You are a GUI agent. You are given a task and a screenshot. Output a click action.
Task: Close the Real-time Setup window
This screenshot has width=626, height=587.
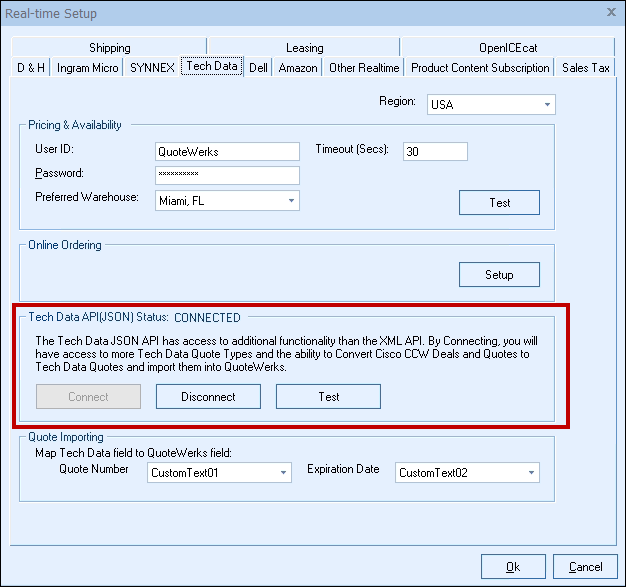[611, 12]
